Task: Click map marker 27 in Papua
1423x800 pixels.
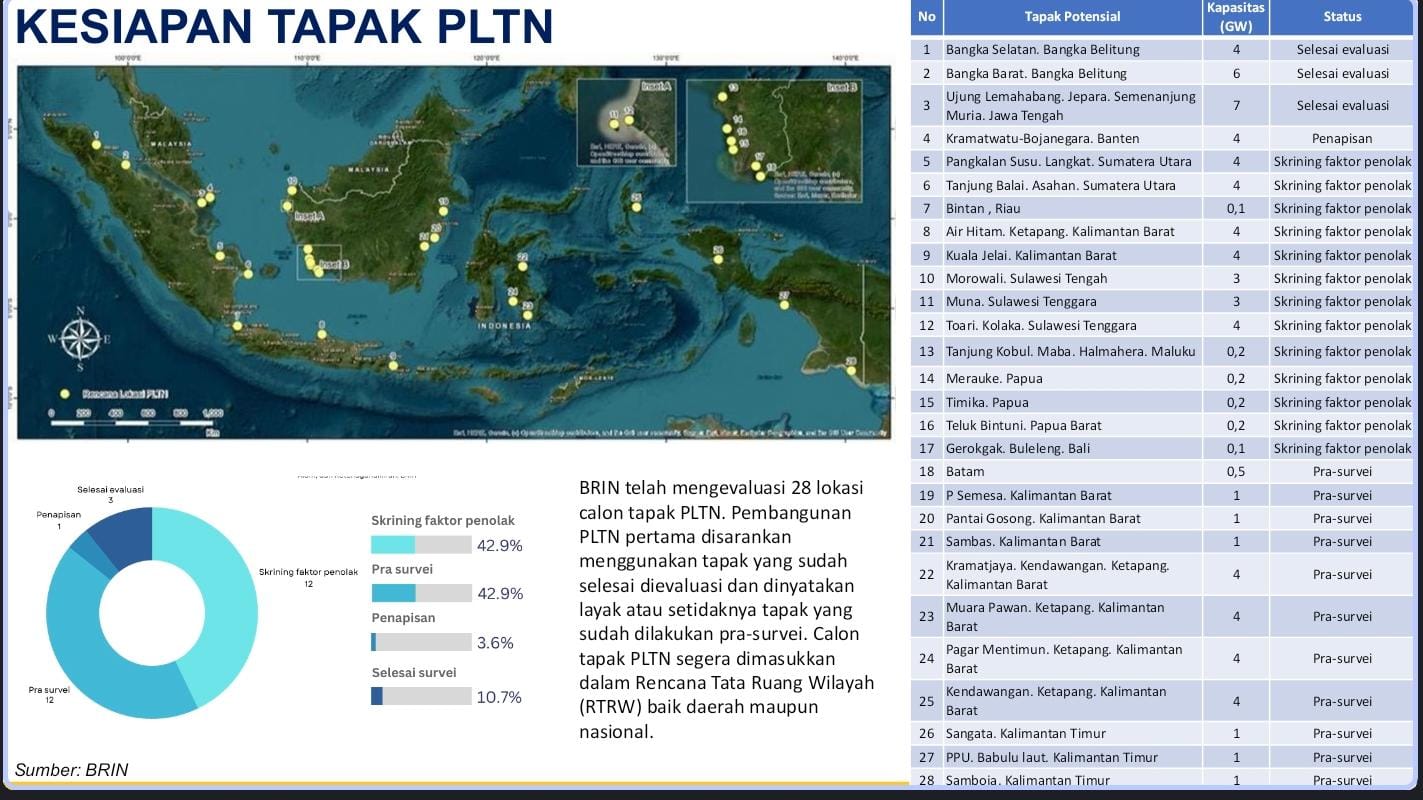Action: tap(784, 305)
